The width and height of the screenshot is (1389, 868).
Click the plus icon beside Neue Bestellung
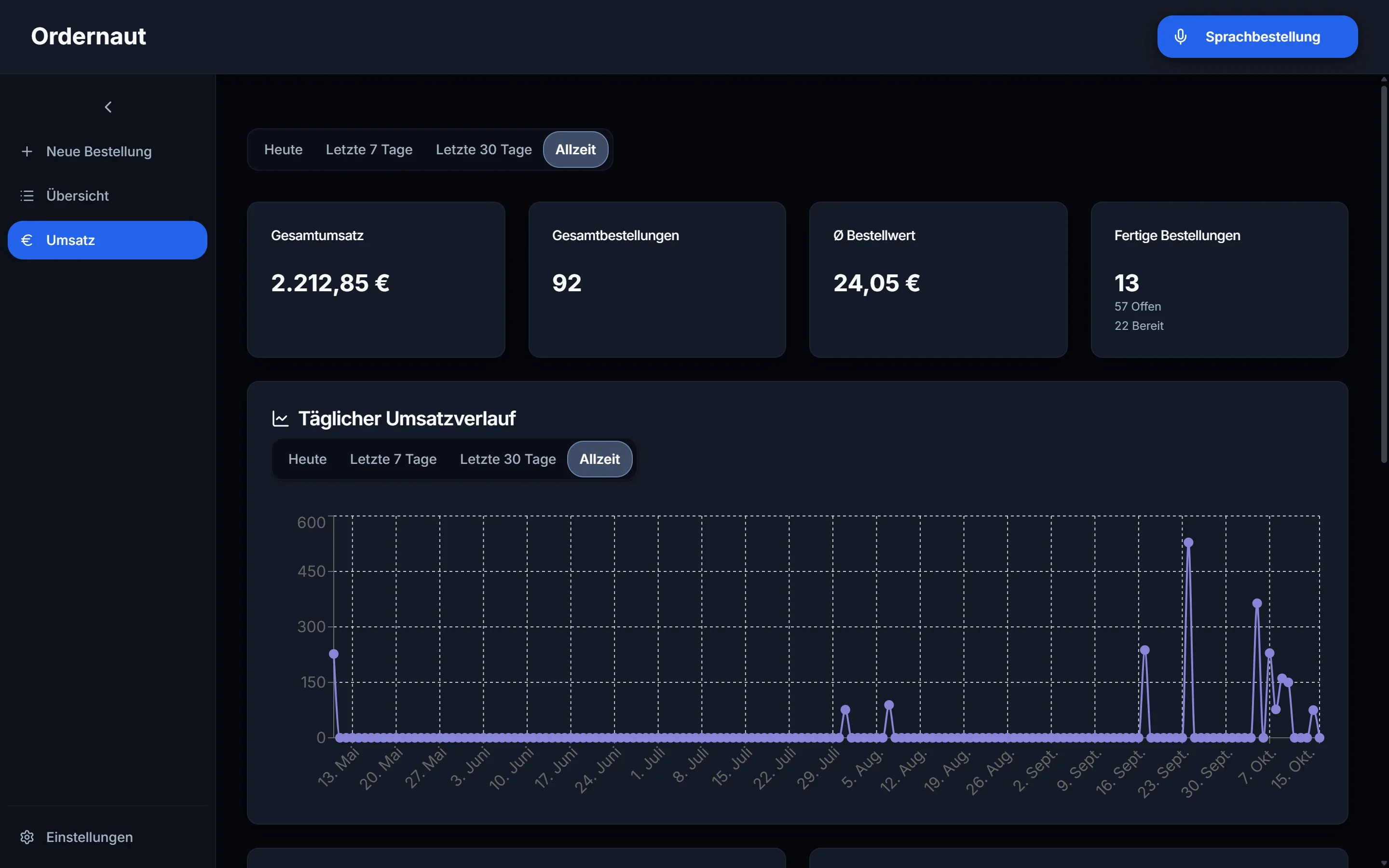pyautogui.click(x=27, y=151)
